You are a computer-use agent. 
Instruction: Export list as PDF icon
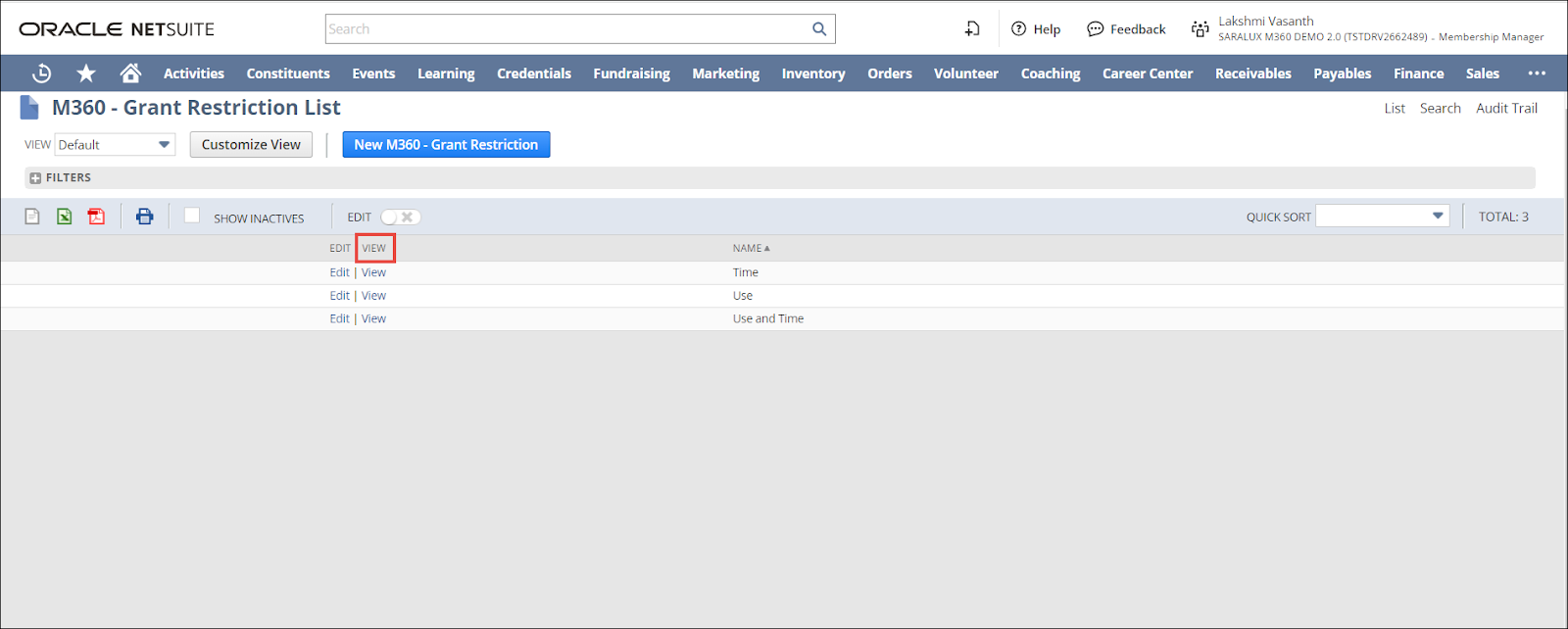click(96, 217)
